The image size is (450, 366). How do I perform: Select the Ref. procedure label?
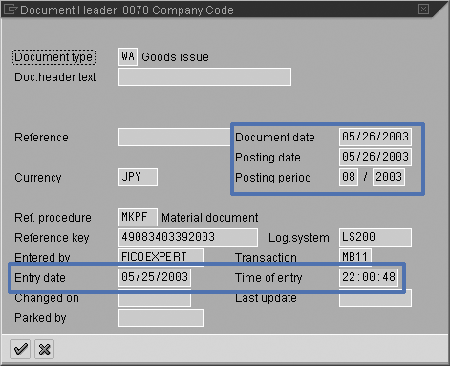(x=53, y=218)
